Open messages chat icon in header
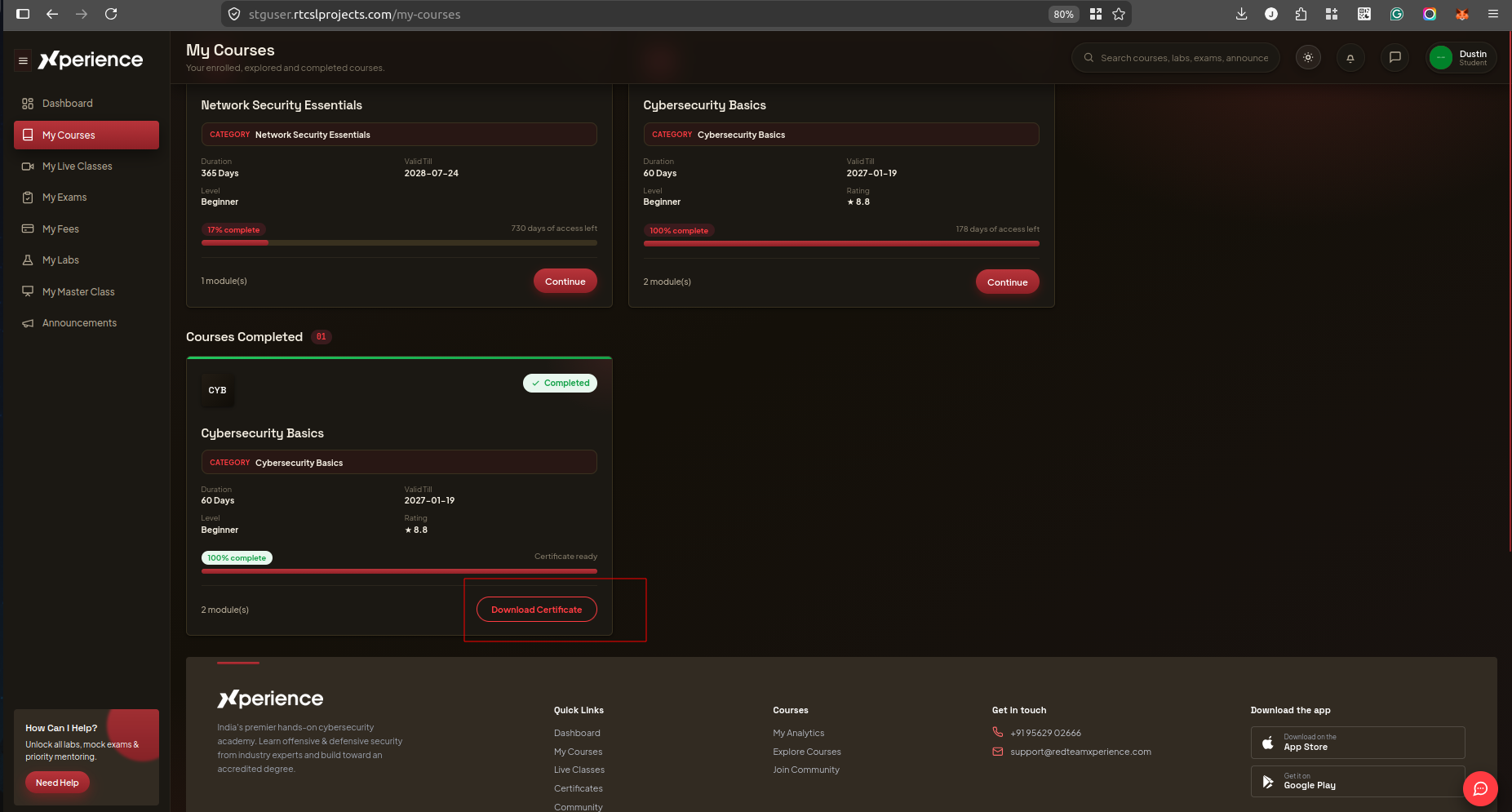This screenshot has width=1512, height=812. coord(1395,58)
